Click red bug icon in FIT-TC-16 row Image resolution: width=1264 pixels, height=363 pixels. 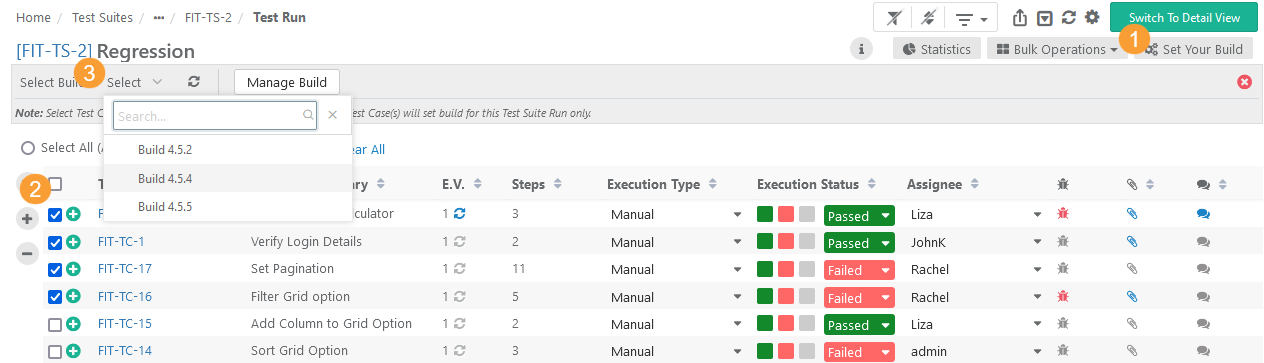pyautogui.click(x=1064, y=297)
